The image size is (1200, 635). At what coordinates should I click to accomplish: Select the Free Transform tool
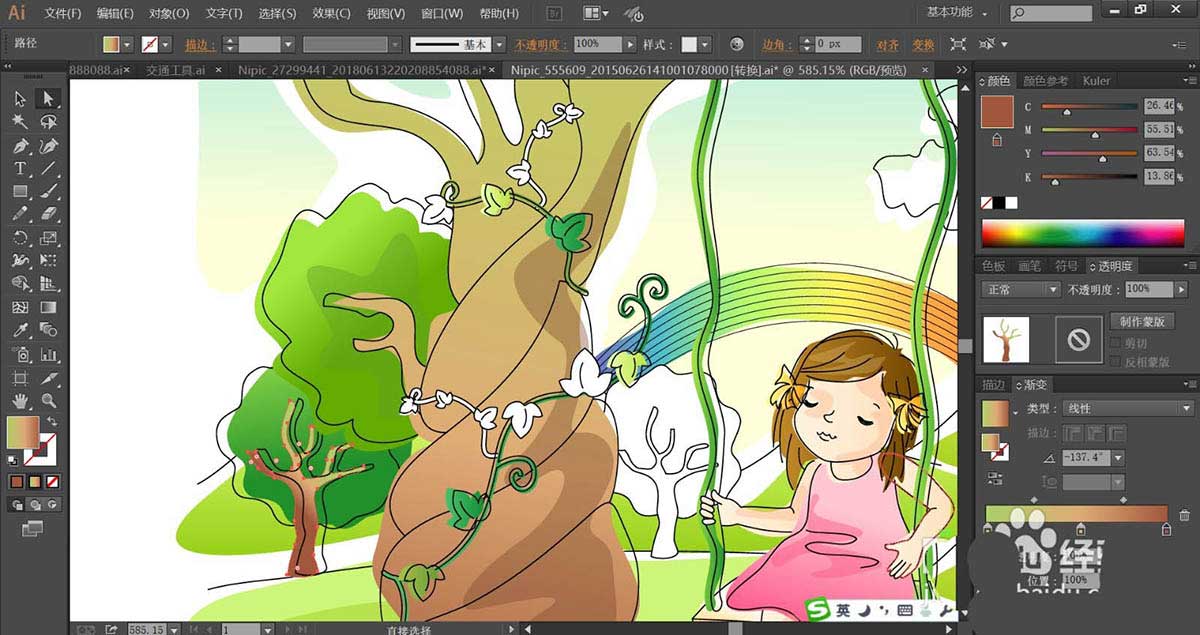(48, 261)
